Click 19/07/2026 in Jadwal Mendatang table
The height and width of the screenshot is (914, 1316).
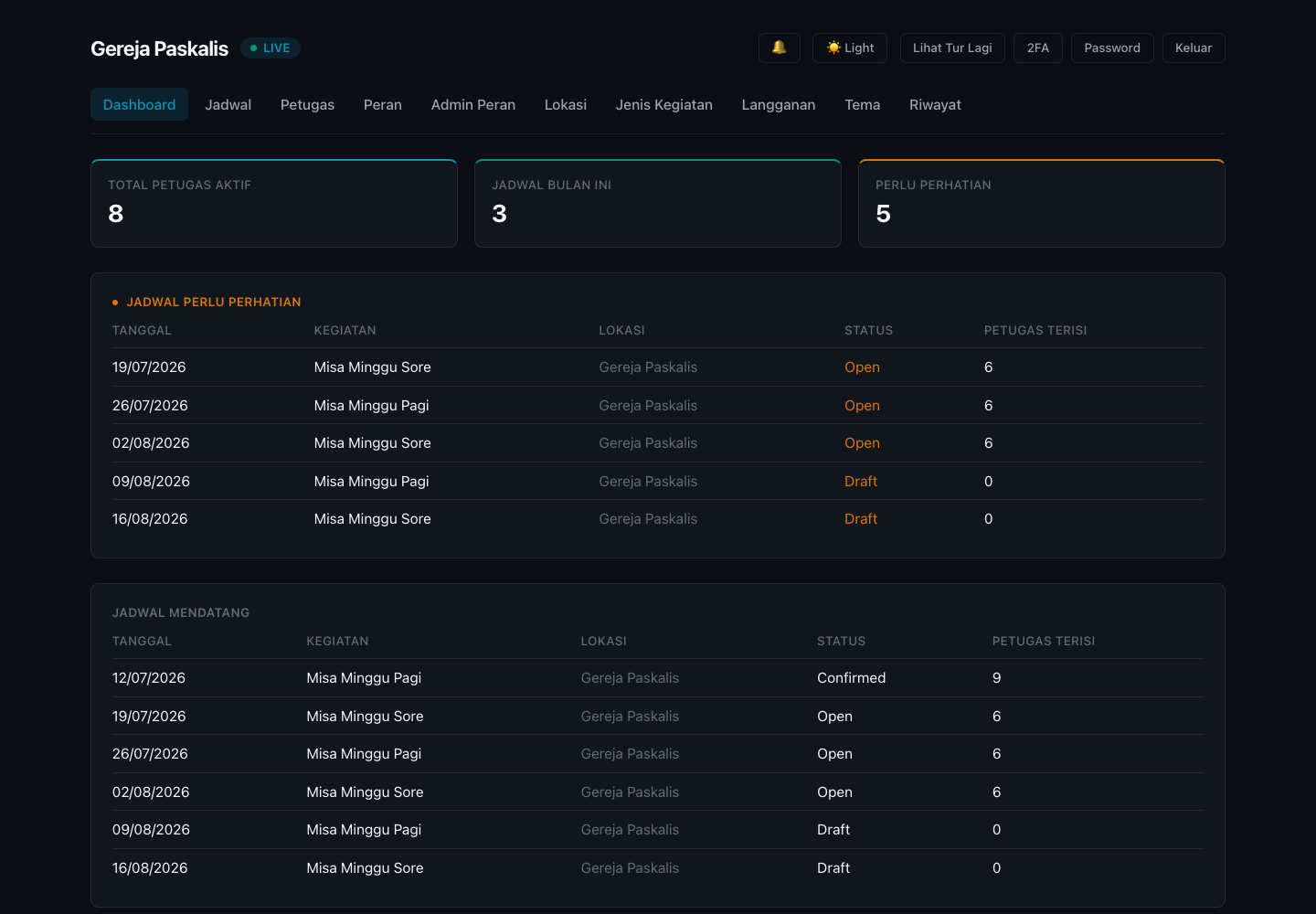pos(149,717)
